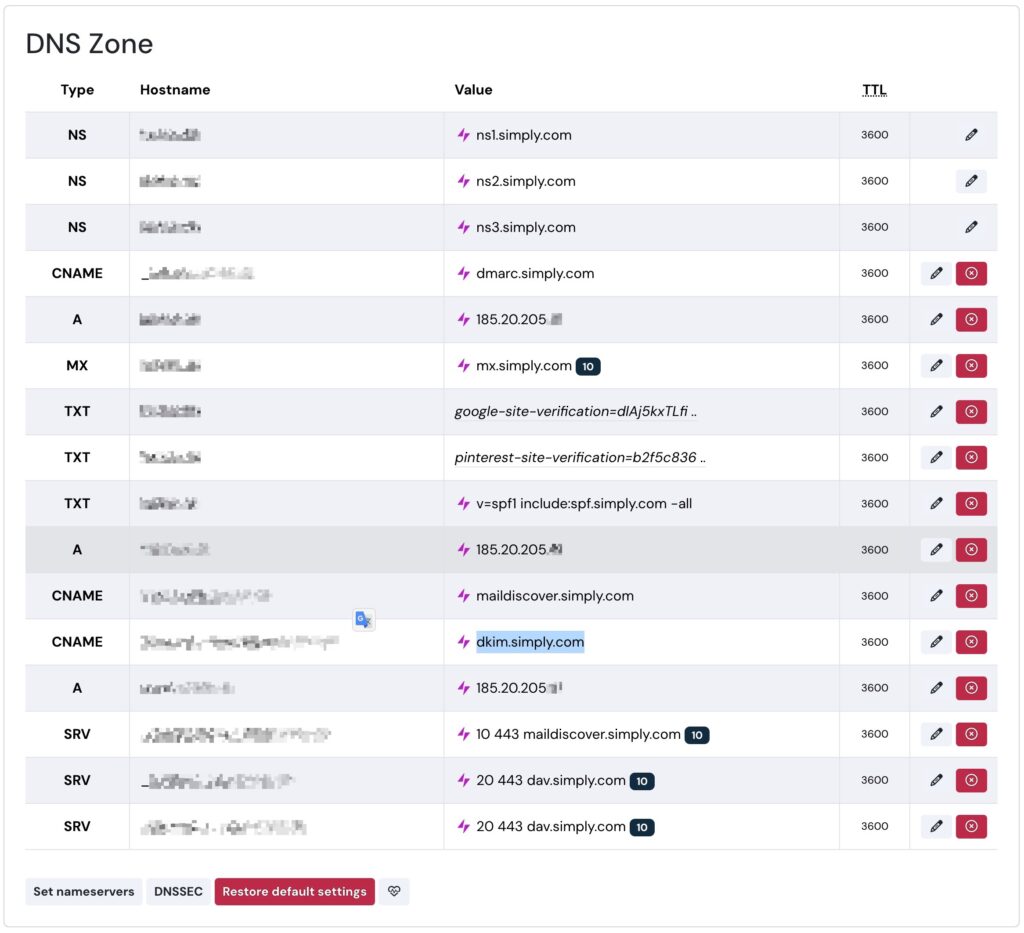Select the highlighted dkim.simply.com value
This screenshot has height=933, width=1024.
(x=530, y=642)
